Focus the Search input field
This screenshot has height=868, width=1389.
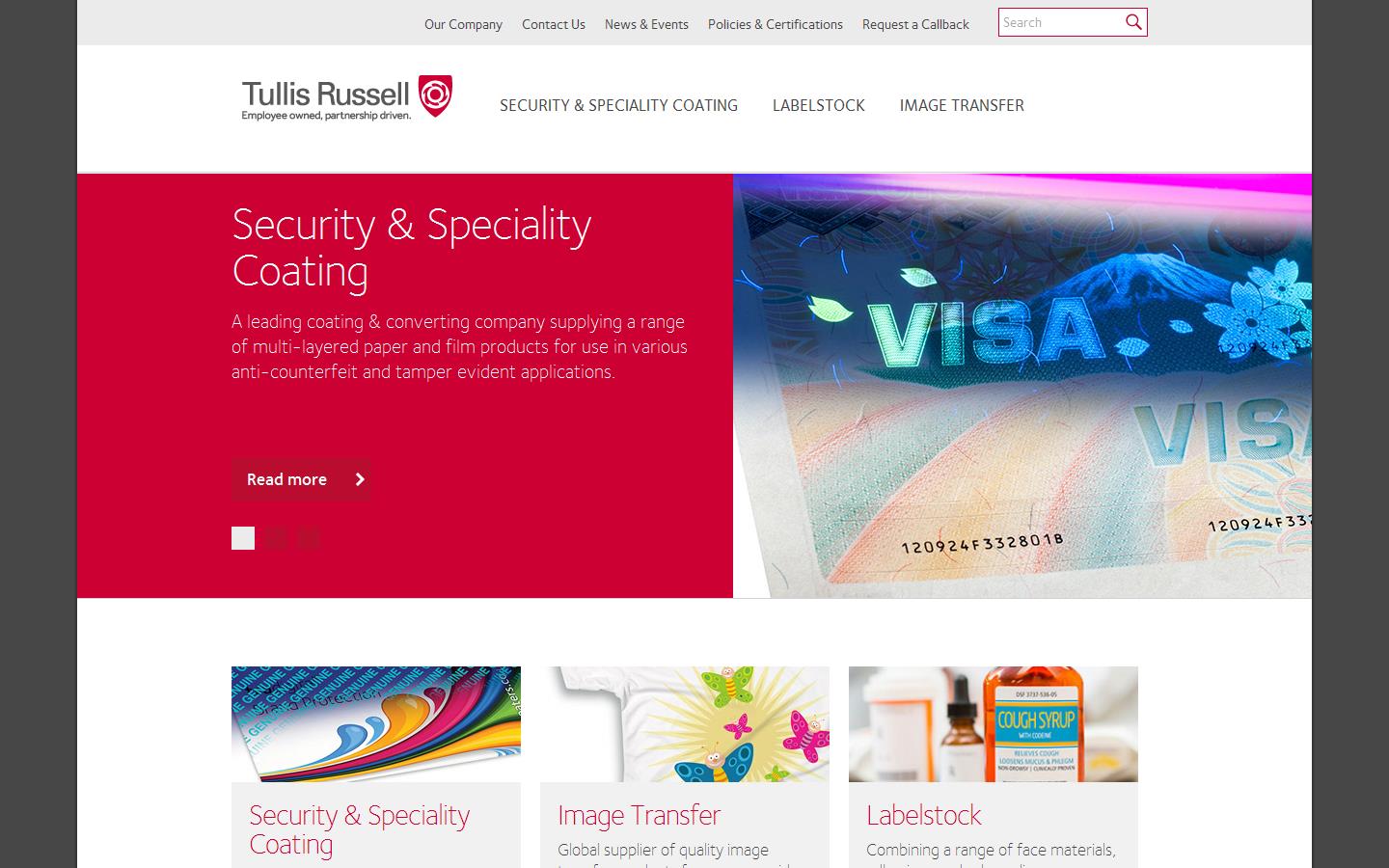(1060, 22)
